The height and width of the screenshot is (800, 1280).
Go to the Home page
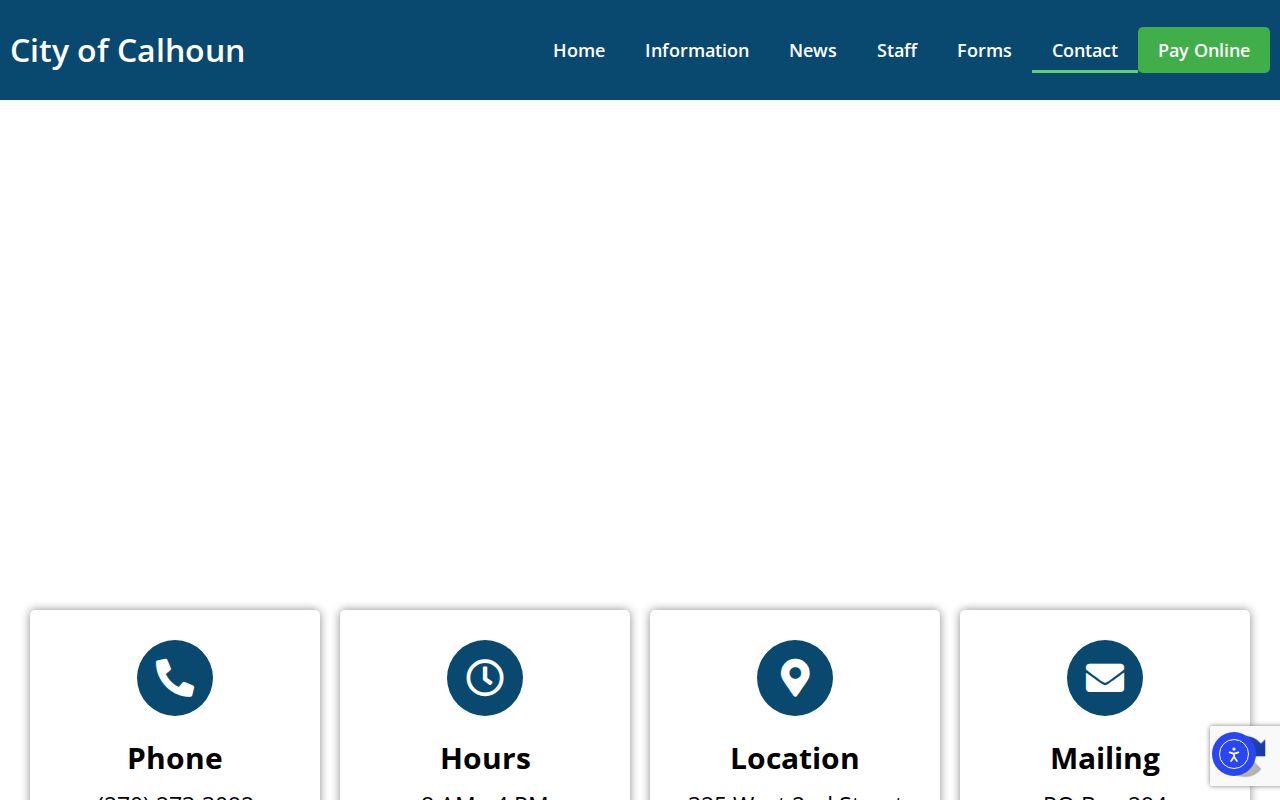point(579,50)
